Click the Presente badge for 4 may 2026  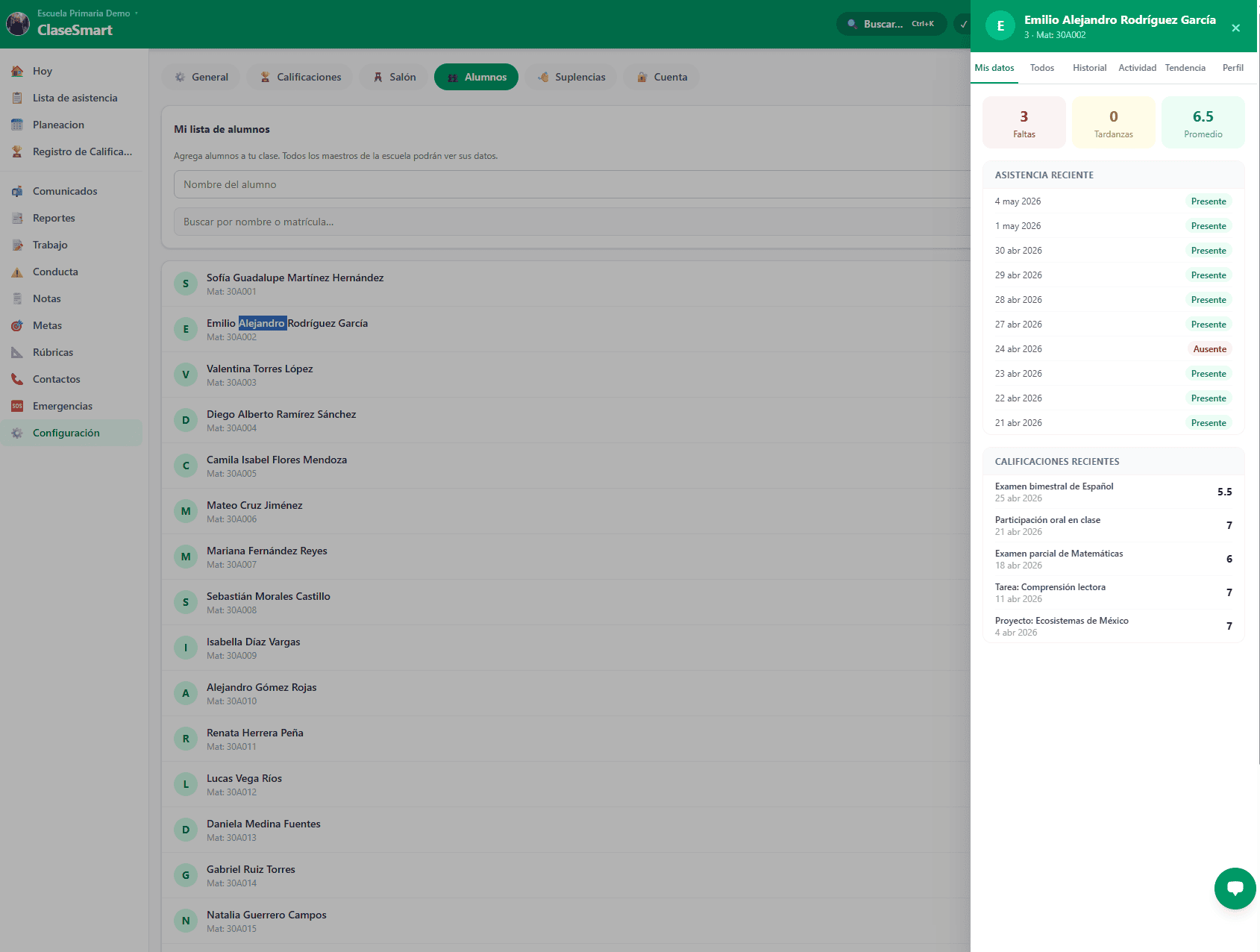tap(1209, 201)
